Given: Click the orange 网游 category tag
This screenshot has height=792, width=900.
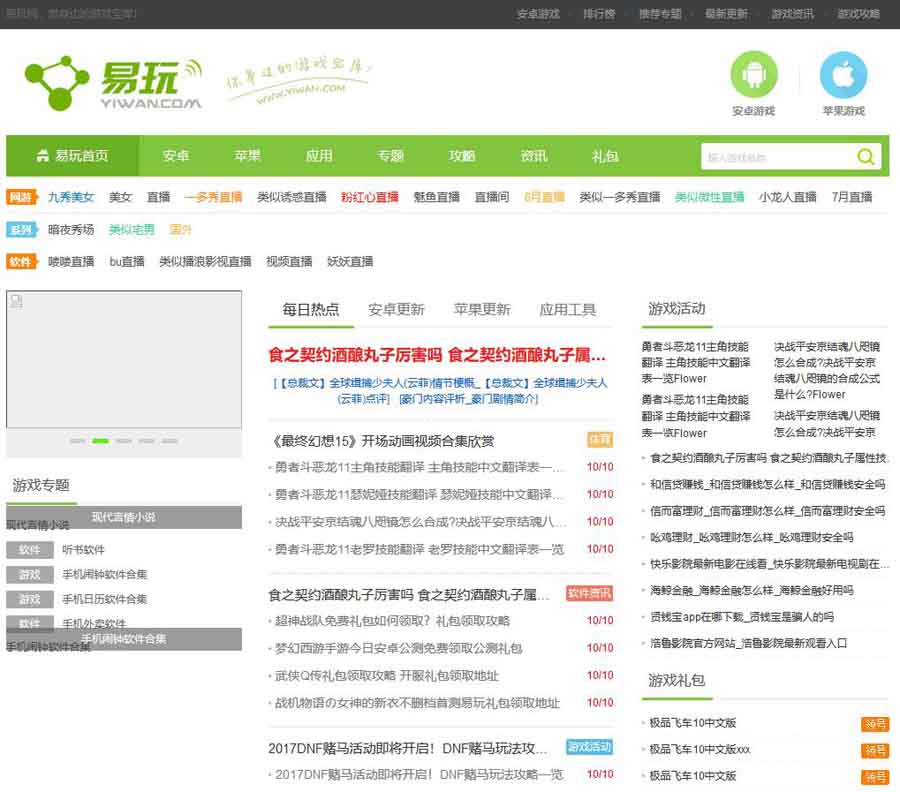Looking at the screenshot, I should pyautogui.click(x=20, y=197).
